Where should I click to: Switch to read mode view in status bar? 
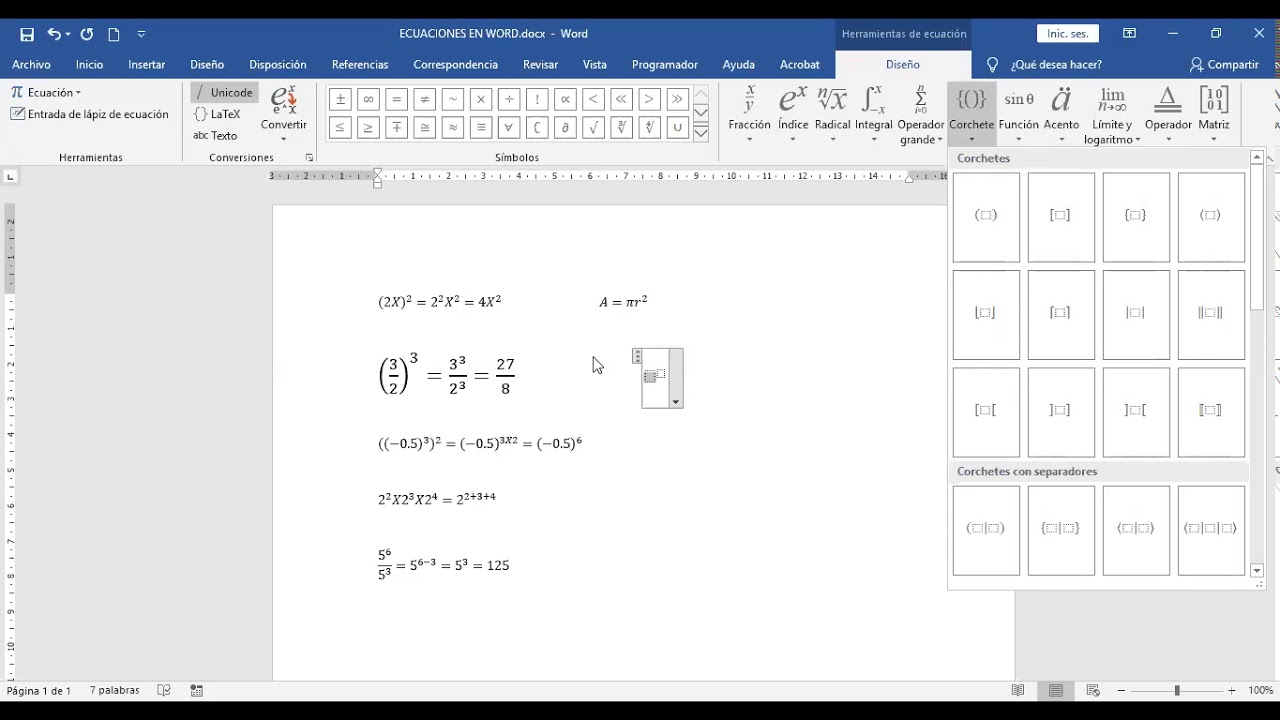click(x=1018, y=690)
